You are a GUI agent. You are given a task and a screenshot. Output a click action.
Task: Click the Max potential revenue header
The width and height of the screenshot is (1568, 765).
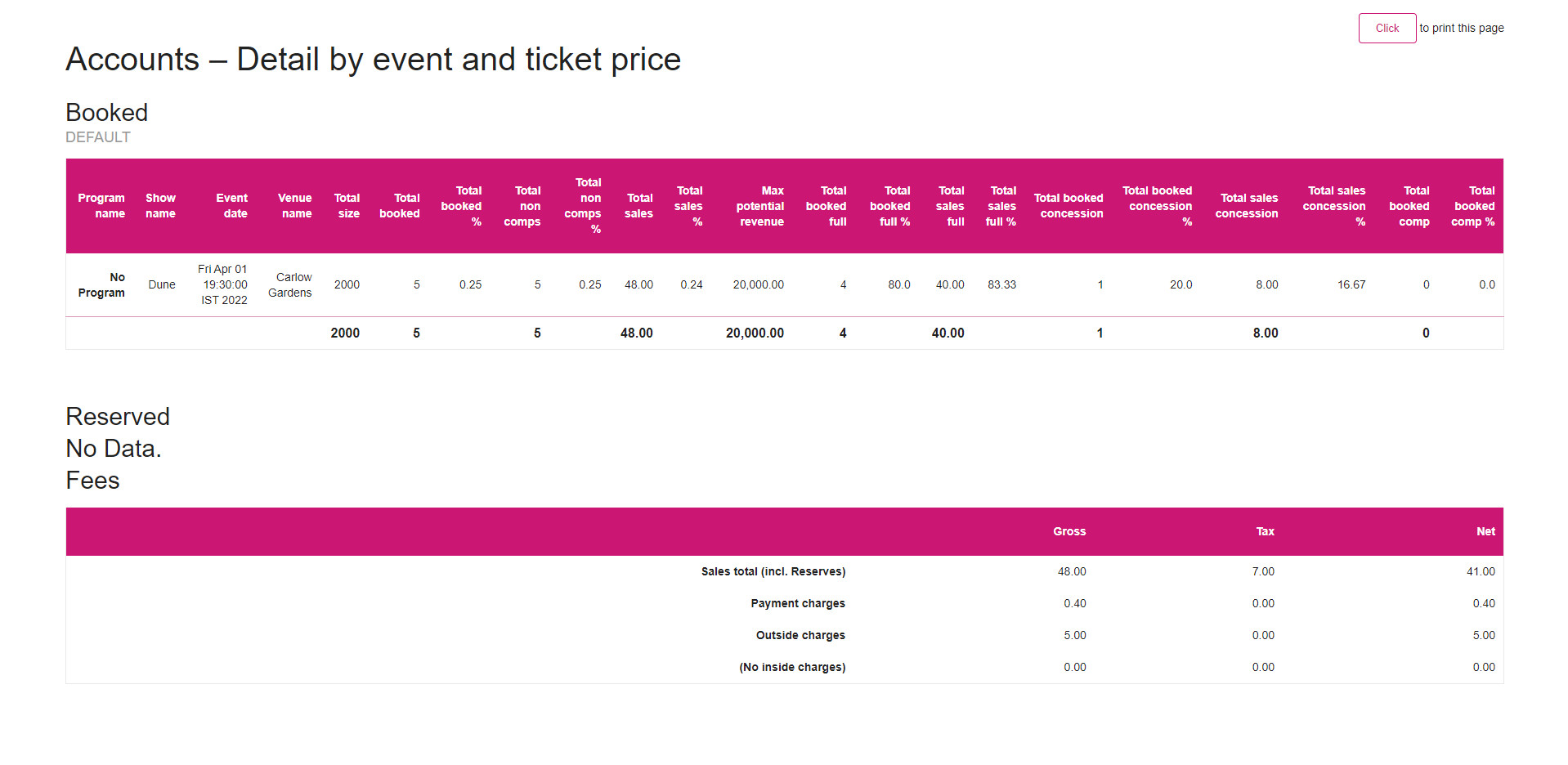click(x=759, y=205)
